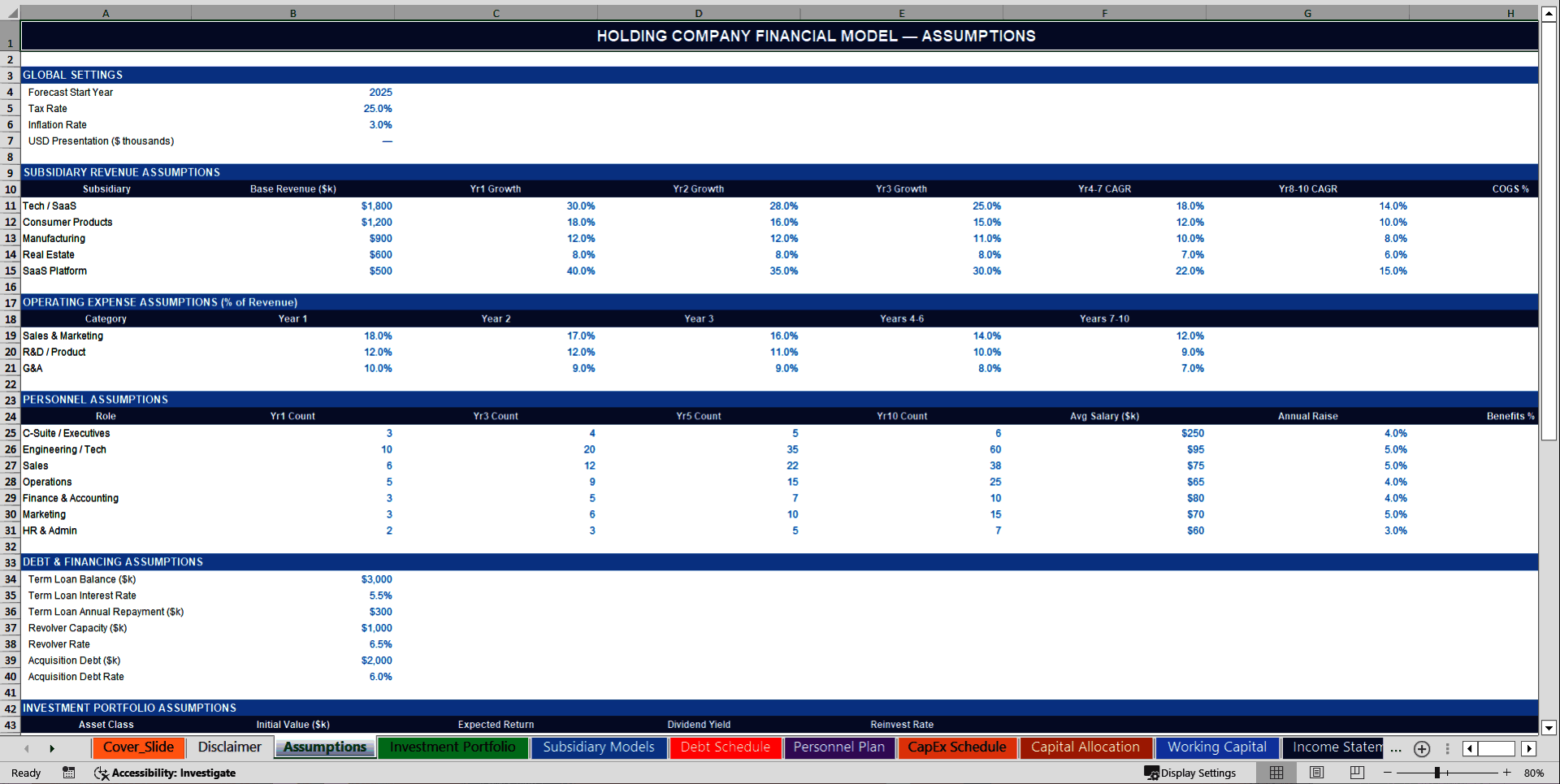This screenshot has width=1560, height=784.
Task: Click the 80% zoom level button
Action: click(1534, 773)
